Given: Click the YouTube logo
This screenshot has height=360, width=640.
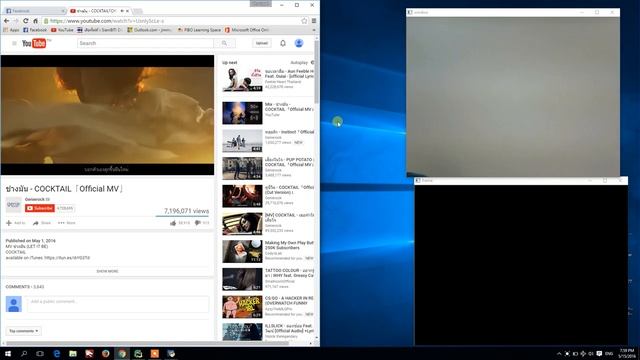Looking at the screenshot, I should pos(34,43).
